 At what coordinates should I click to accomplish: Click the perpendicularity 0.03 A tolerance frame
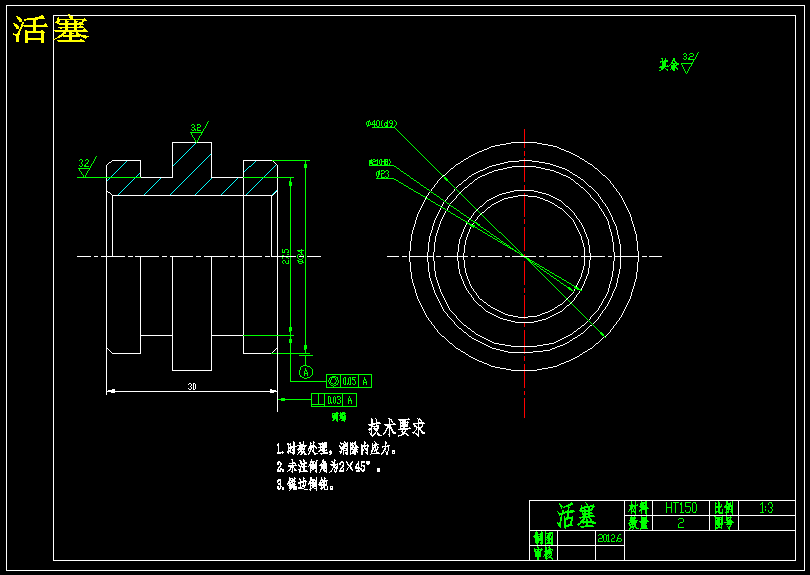pyautogui.click(x=334, y=400)
